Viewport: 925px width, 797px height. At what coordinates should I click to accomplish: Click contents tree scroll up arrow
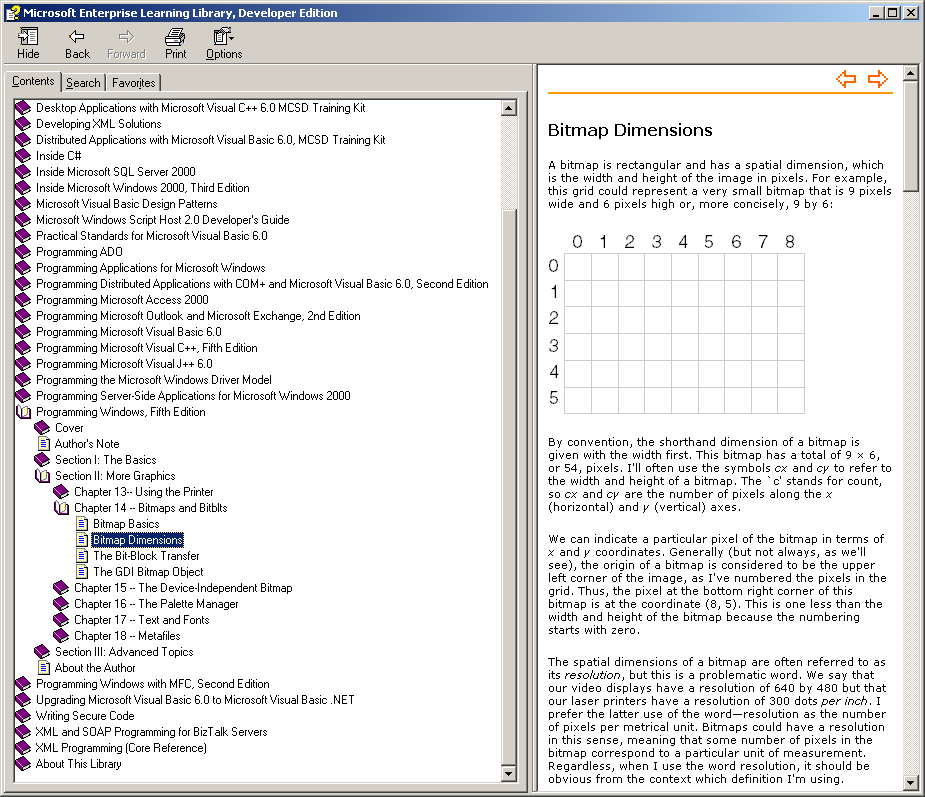click(x=509, y=108)
